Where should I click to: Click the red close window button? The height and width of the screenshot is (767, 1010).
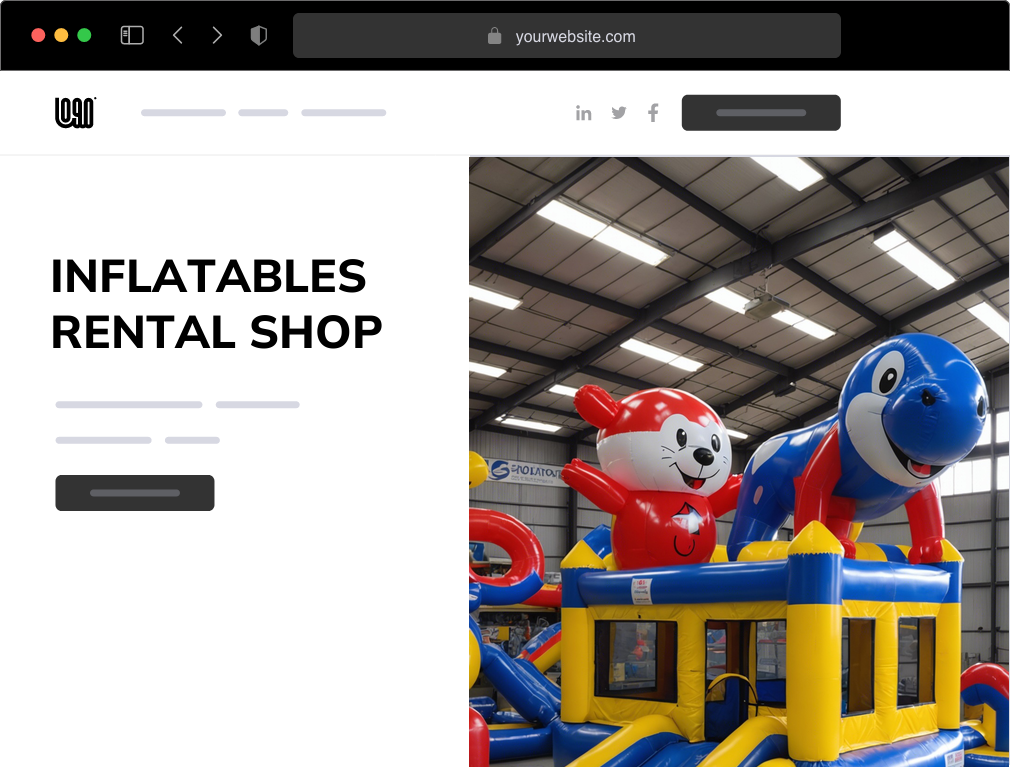[x=38, y=35]
